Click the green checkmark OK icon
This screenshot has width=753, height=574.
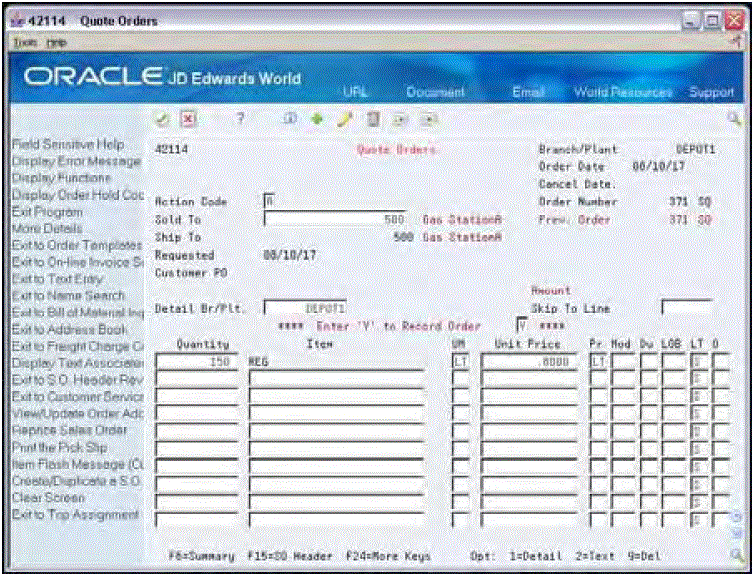point(161,120)
